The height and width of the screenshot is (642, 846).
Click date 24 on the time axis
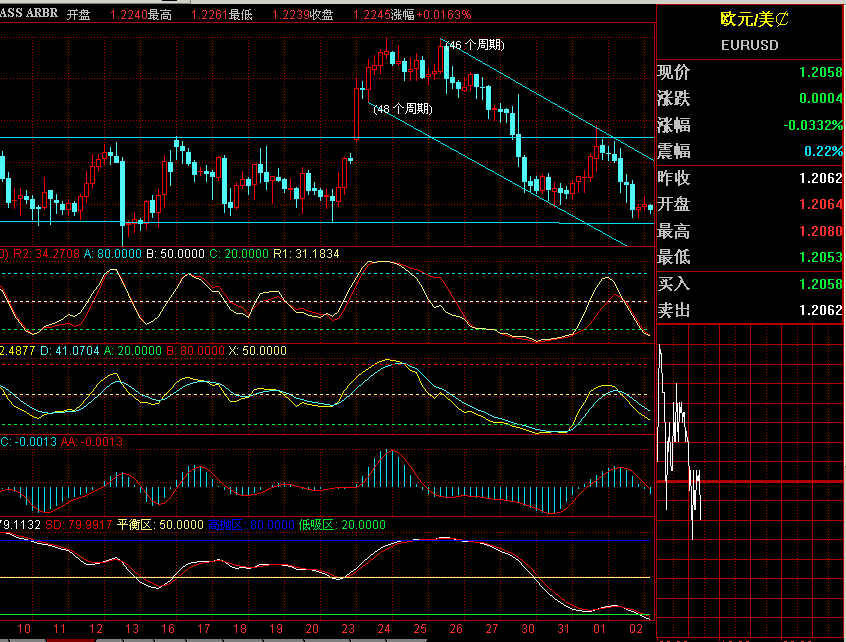click(384, 629)
